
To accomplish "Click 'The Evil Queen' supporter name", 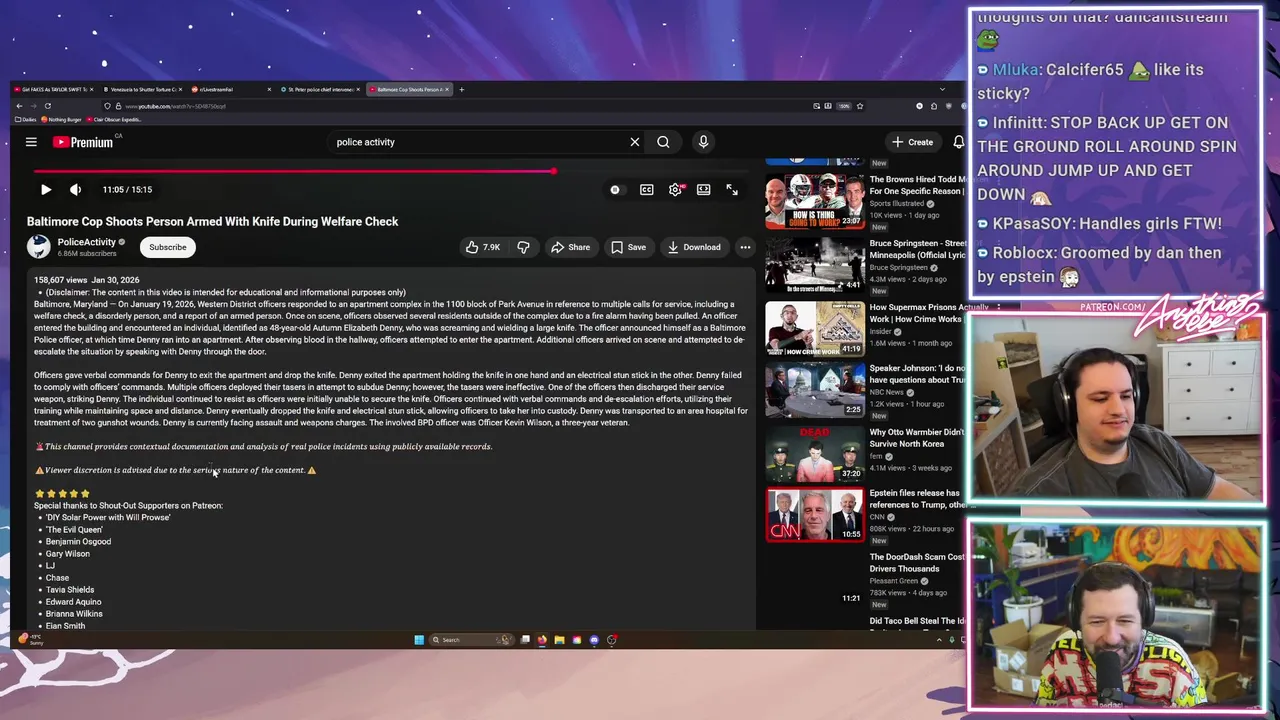I will [74, 530].
